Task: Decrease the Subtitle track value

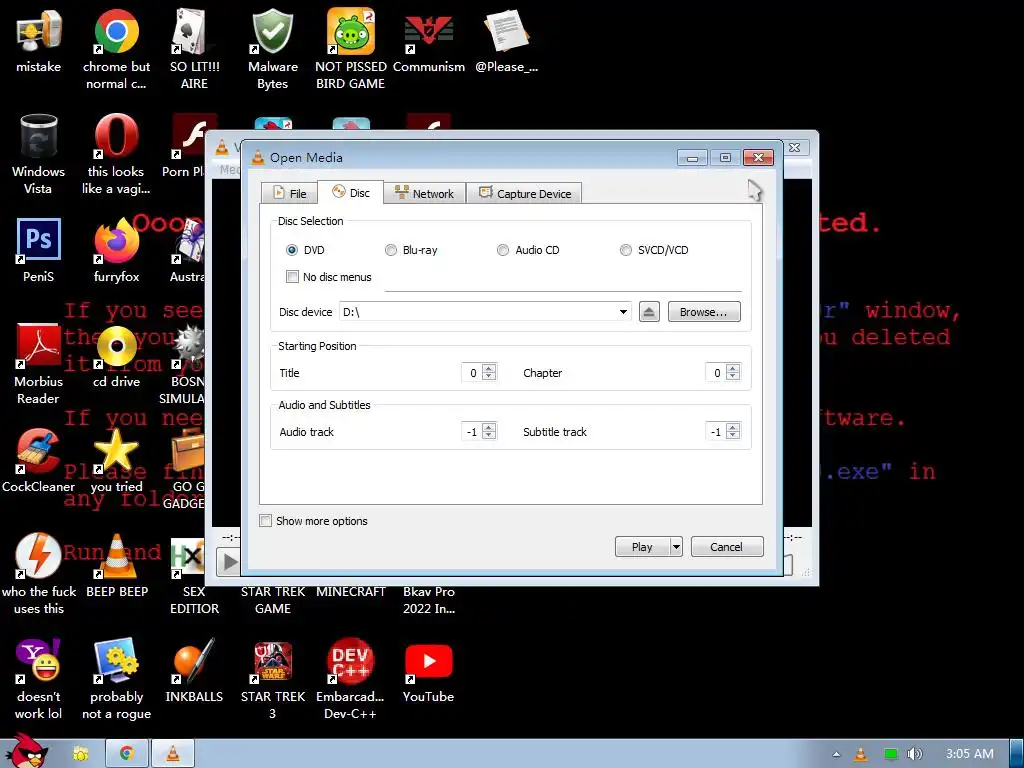Action: click(733, 436)
